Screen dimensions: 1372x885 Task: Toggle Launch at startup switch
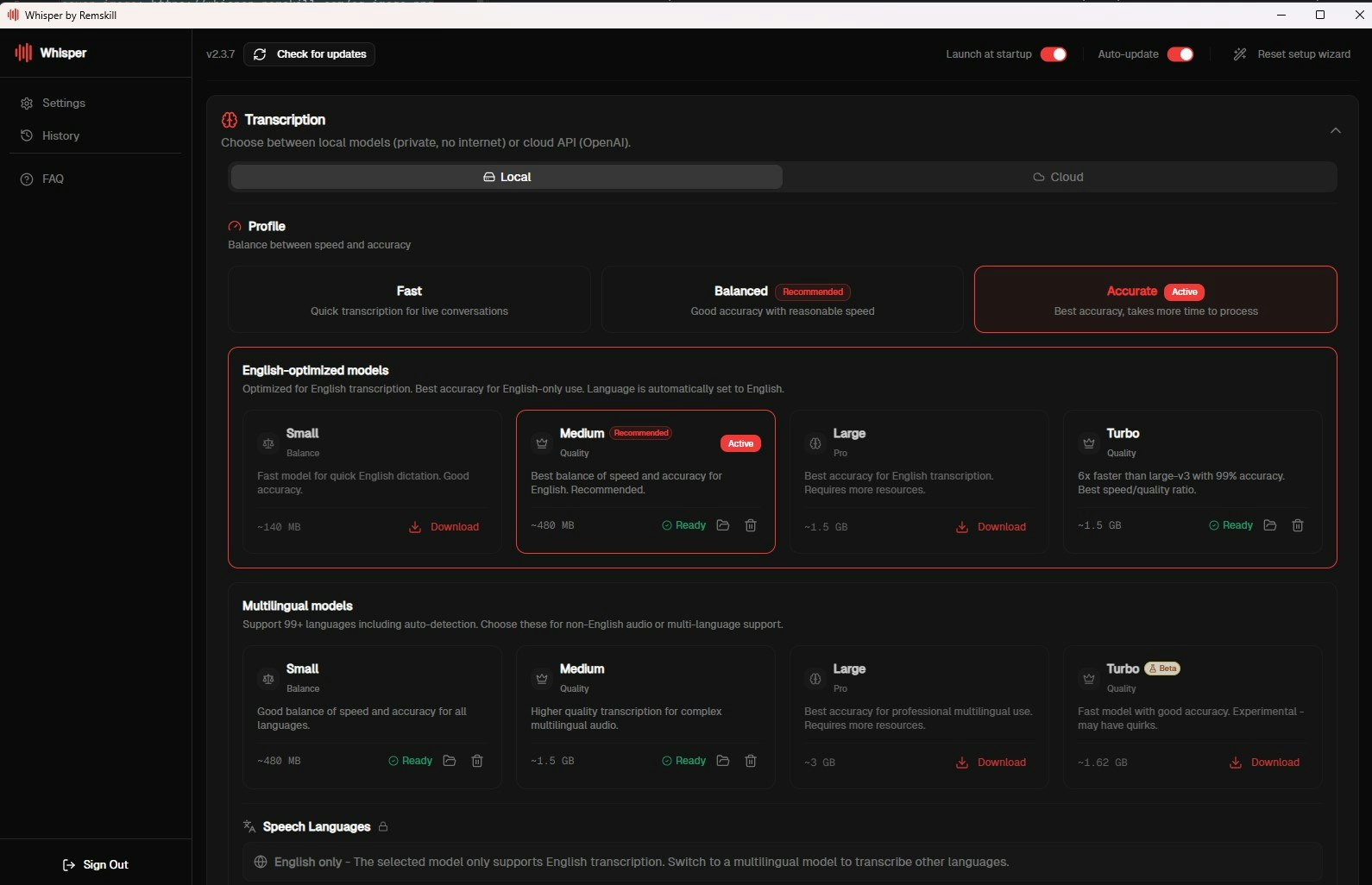pyautogui.click(x=1054, y=53)
